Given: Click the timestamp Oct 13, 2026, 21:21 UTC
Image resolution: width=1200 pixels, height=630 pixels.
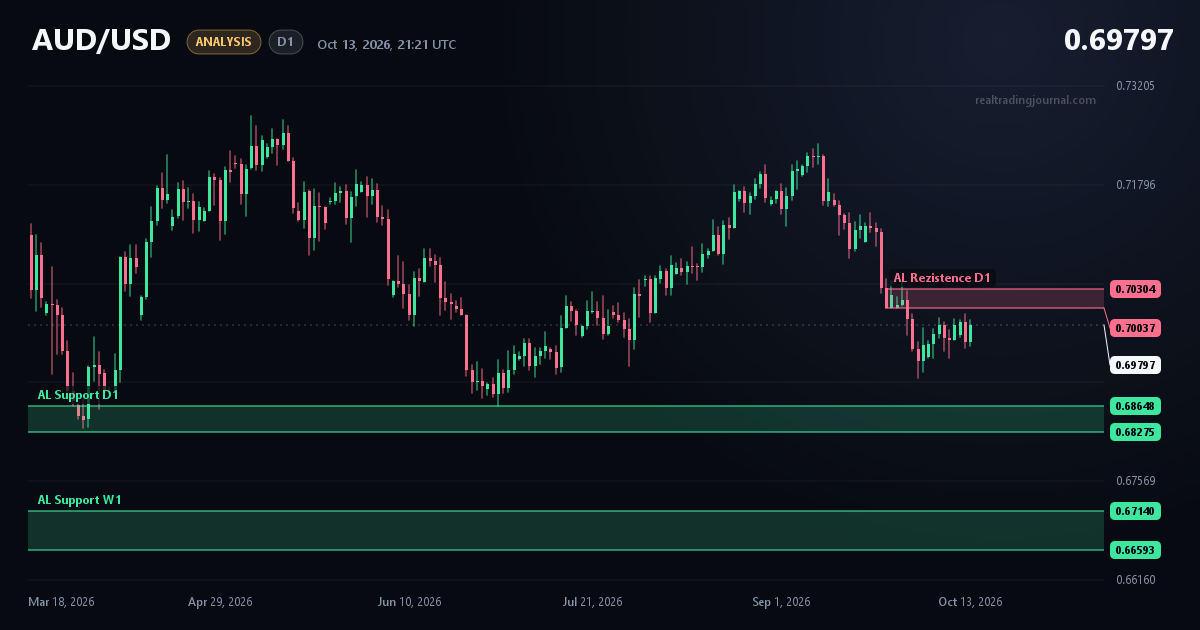Looking at the screenshot, I should point(387,44).
